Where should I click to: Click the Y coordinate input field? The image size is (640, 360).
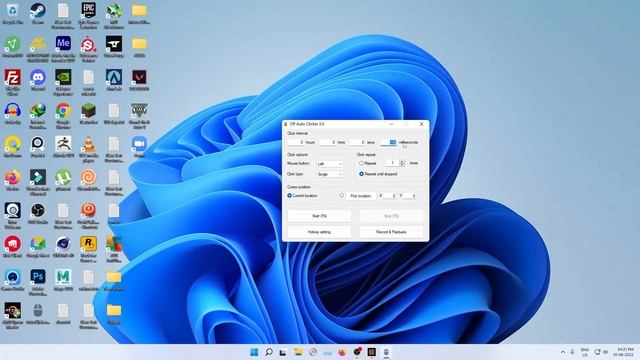(409, 196)
